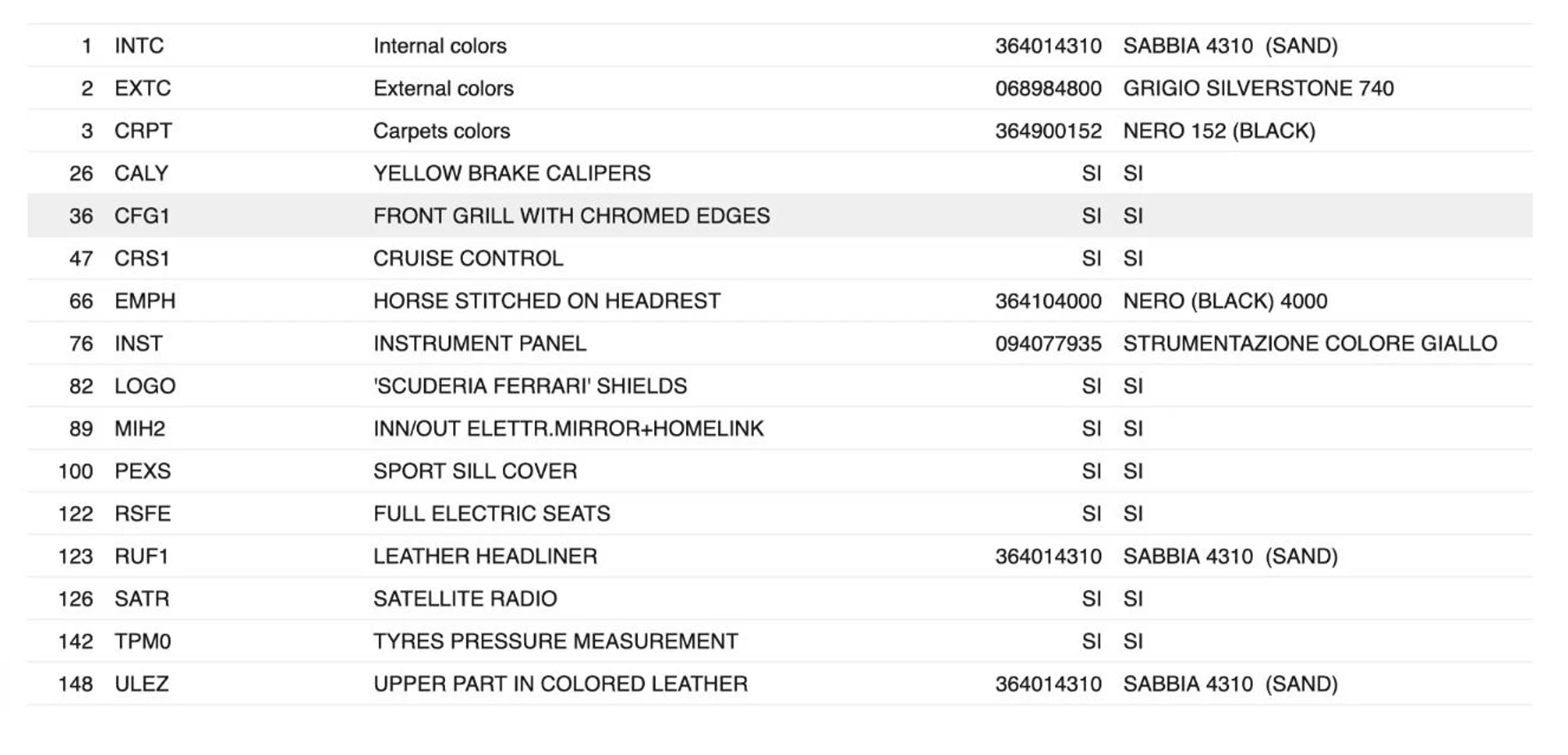The image size is (1568, 755).
Task: Click the FULL ELECTRIC SEATS row
Action: pyautogui.click(x=780, y=513)
